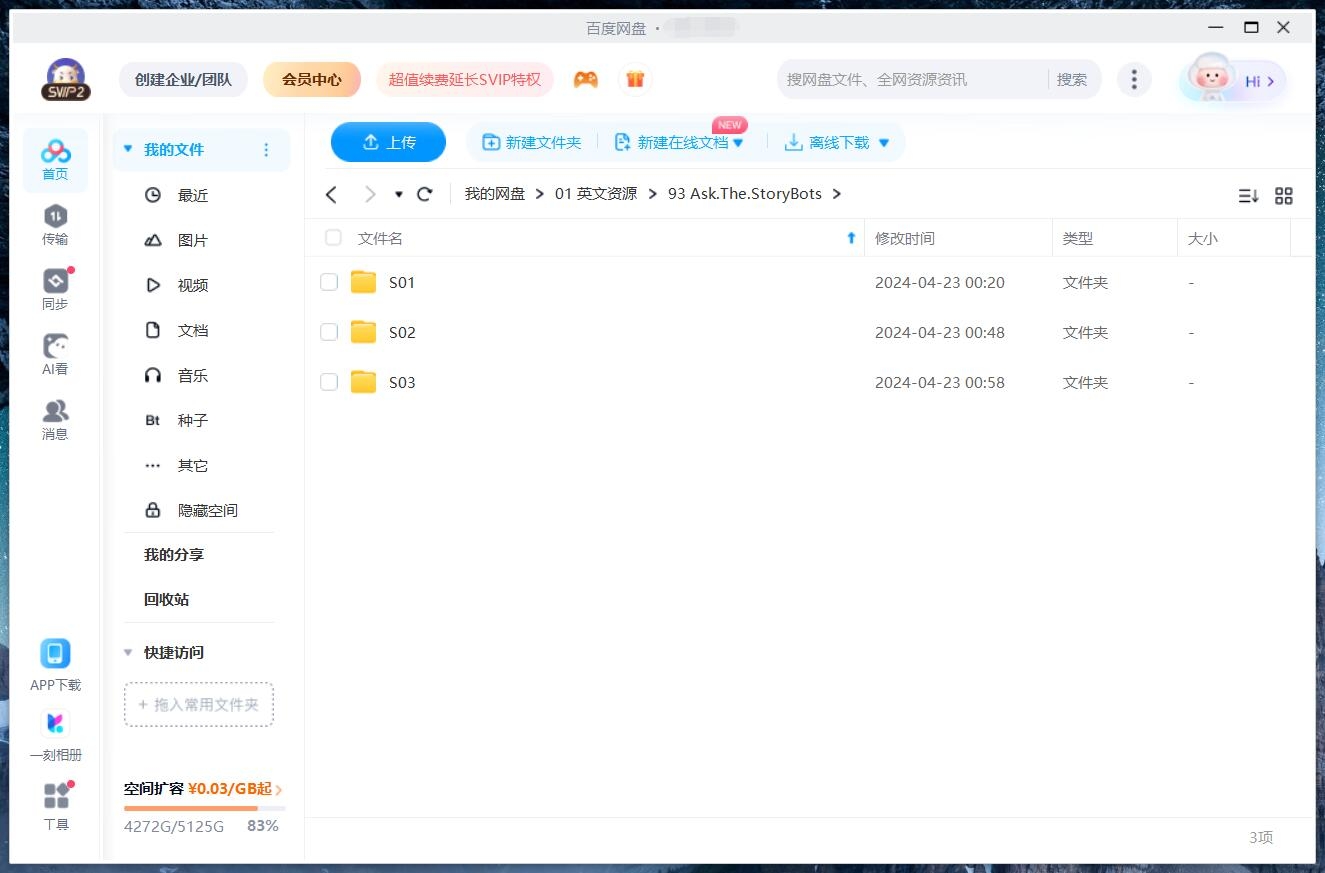Select the AI看 sidebar icon
Screen dimensions: 1325x873
point(55,352)
